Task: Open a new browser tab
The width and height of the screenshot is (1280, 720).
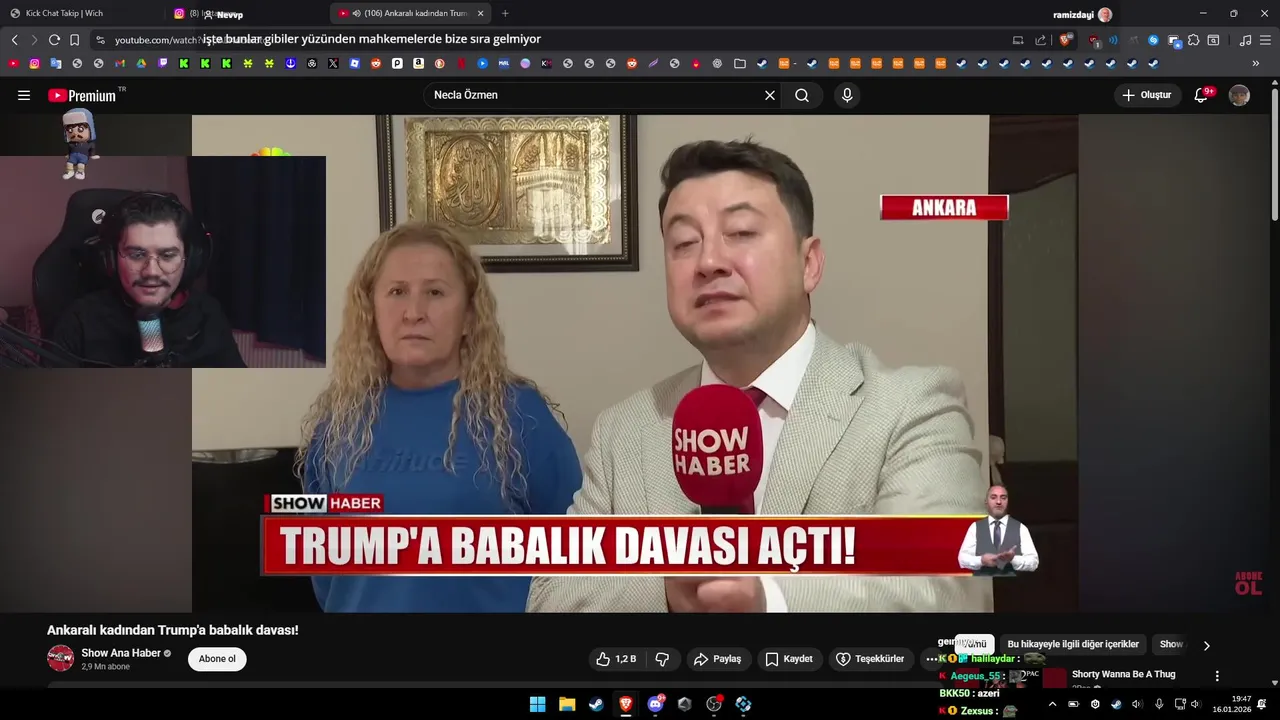Action: (504, 13)
